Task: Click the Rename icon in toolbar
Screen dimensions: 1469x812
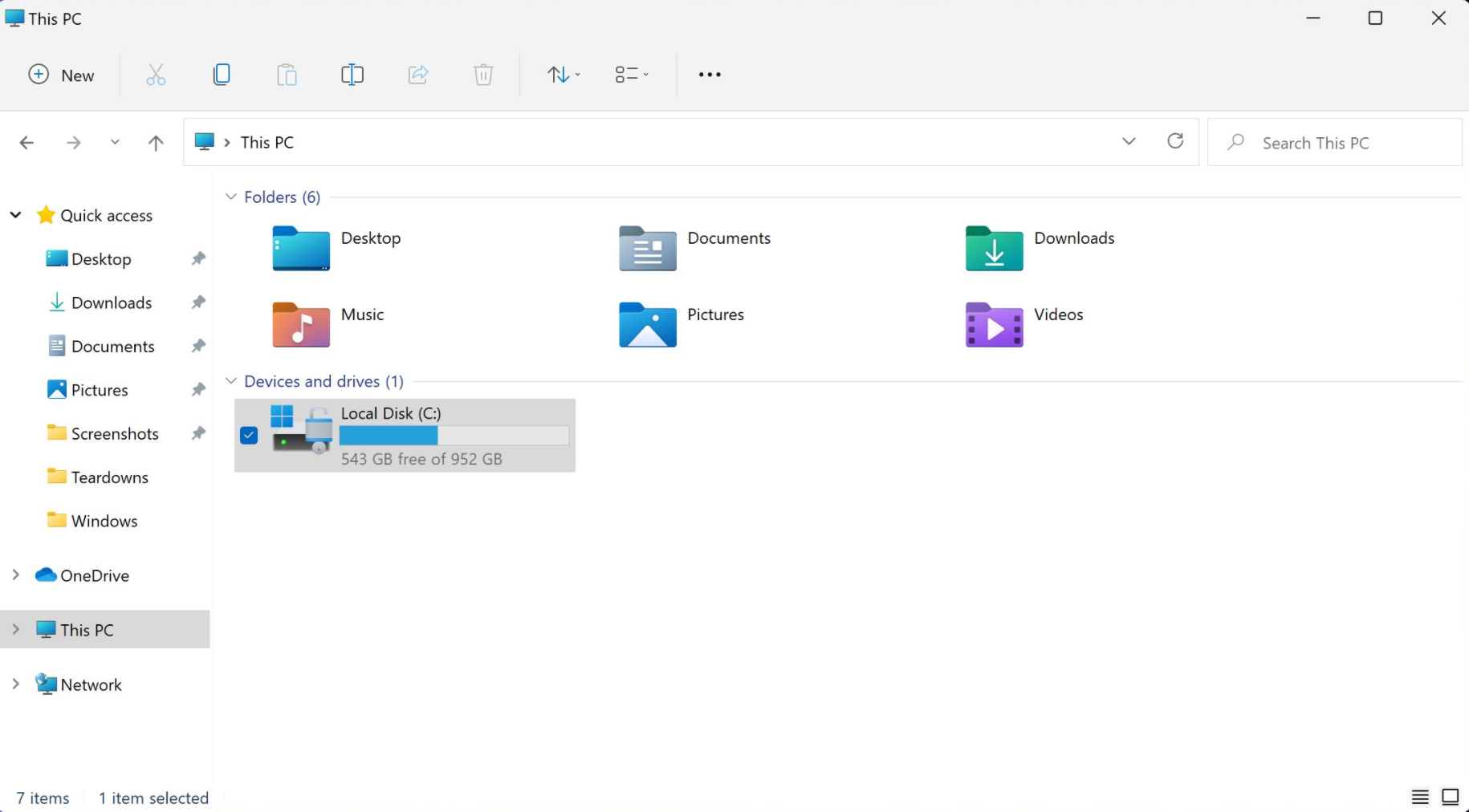Action: [352, 75]
